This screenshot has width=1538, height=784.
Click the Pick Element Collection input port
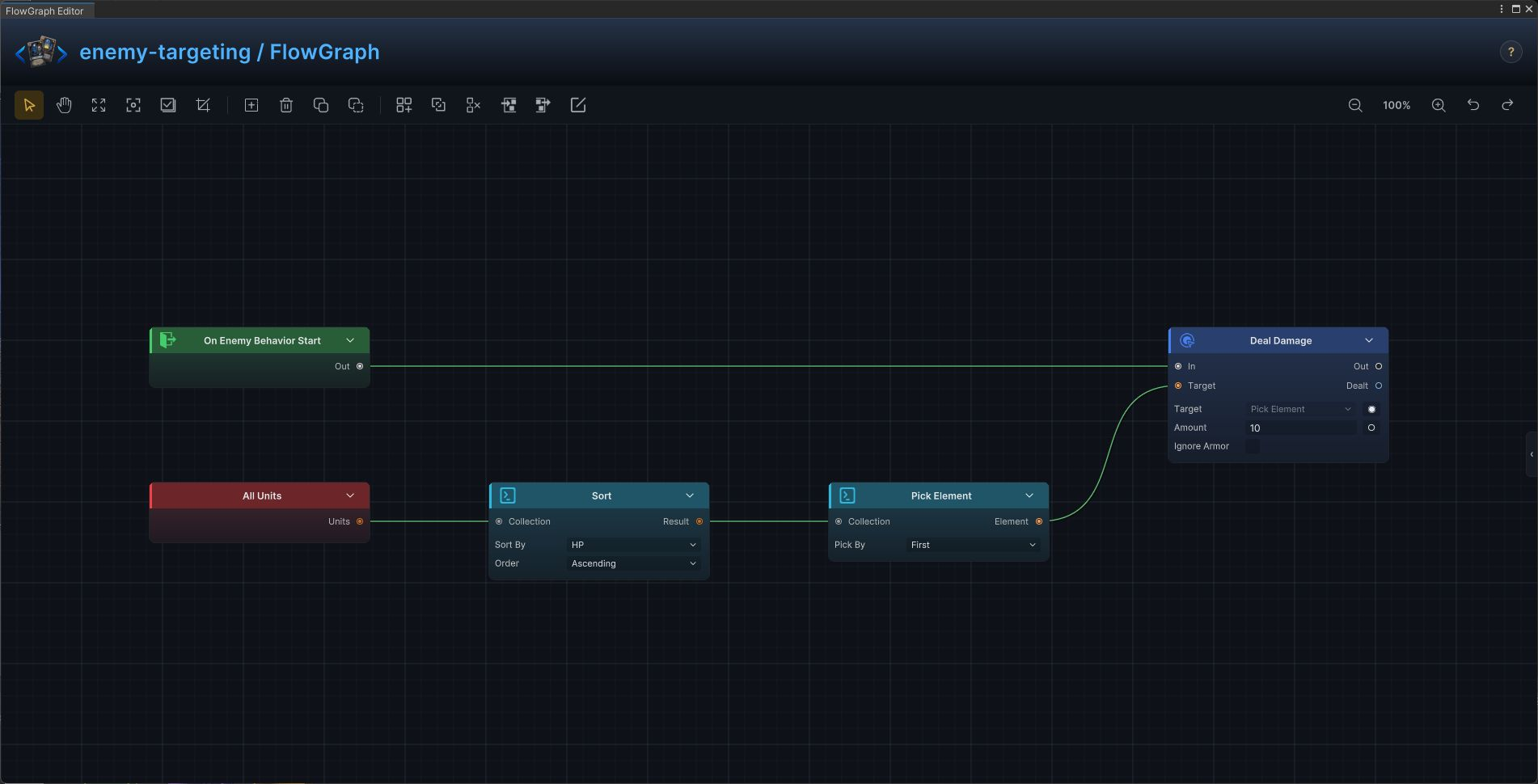[x=839, y=521]
